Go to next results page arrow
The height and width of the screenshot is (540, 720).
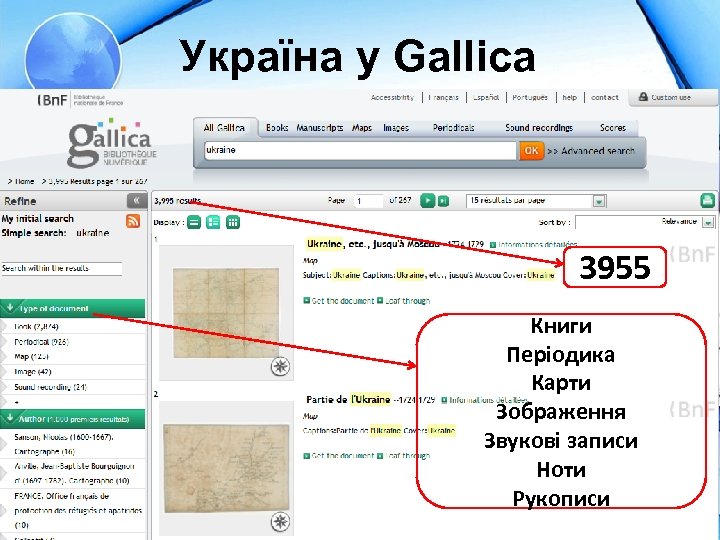coord(427,201)
